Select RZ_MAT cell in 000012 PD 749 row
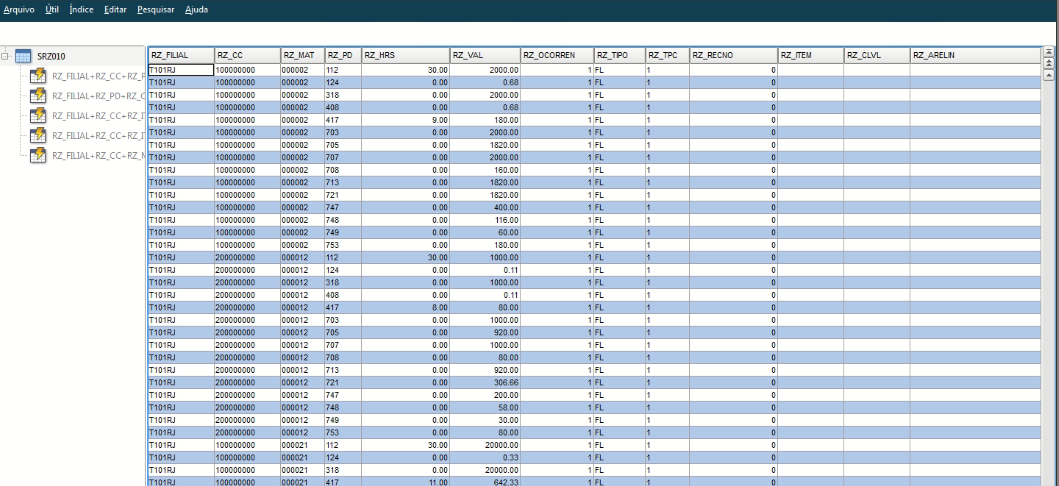 pos(303,420)
